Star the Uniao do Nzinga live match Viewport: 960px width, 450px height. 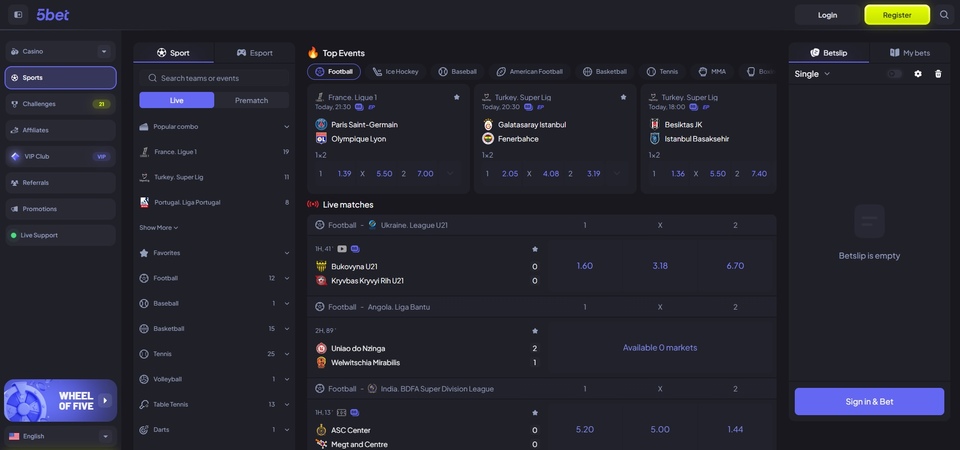[x=535, y=331]
